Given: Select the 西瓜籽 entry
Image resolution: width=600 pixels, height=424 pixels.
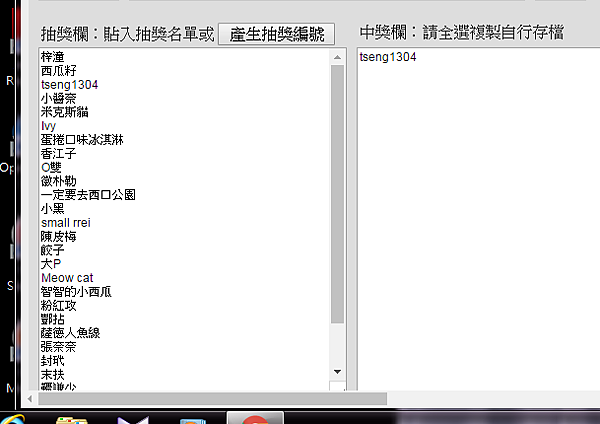Looking at the screenshot, I should 59,71.
